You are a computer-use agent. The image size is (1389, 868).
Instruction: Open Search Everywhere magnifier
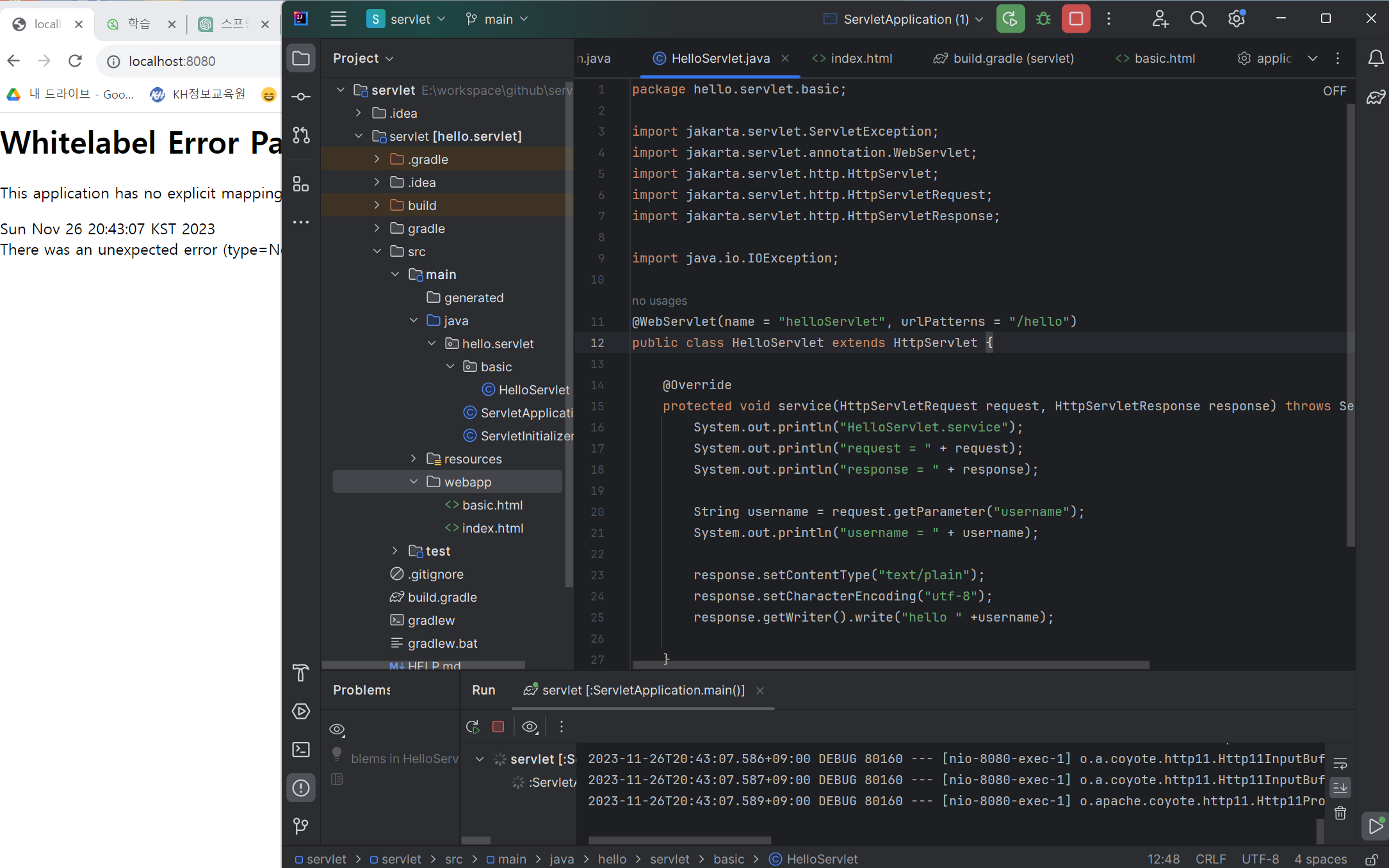pyautogui.click(x=1198, y=19)
